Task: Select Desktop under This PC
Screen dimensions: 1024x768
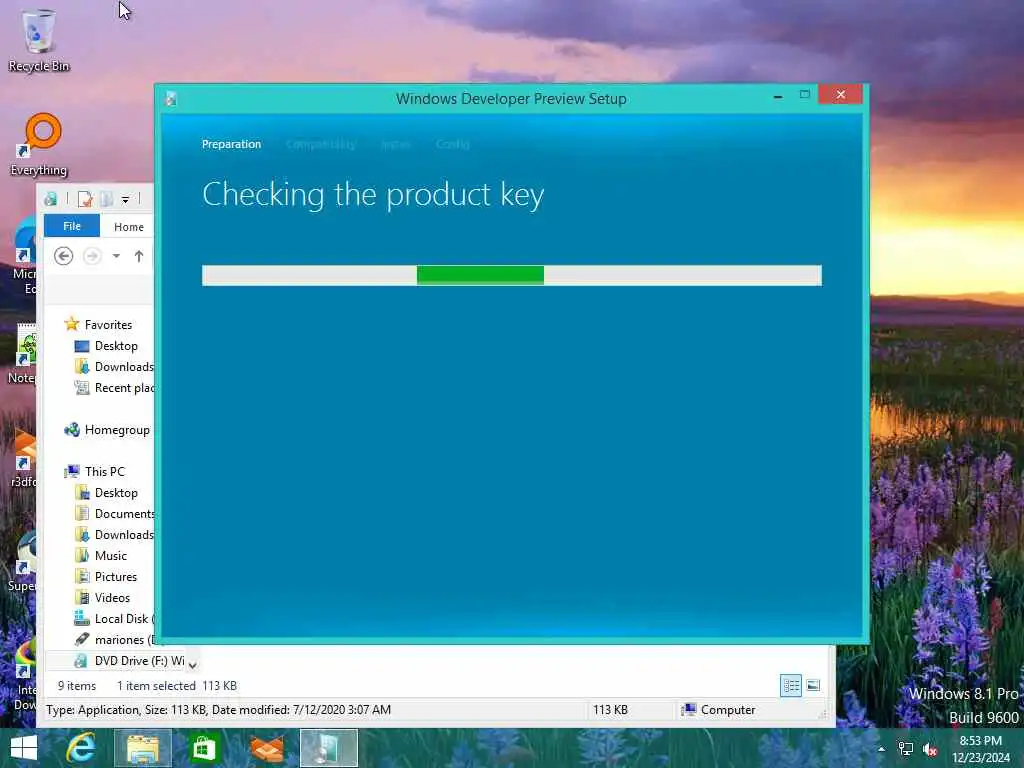Action: tap(106, 492)
